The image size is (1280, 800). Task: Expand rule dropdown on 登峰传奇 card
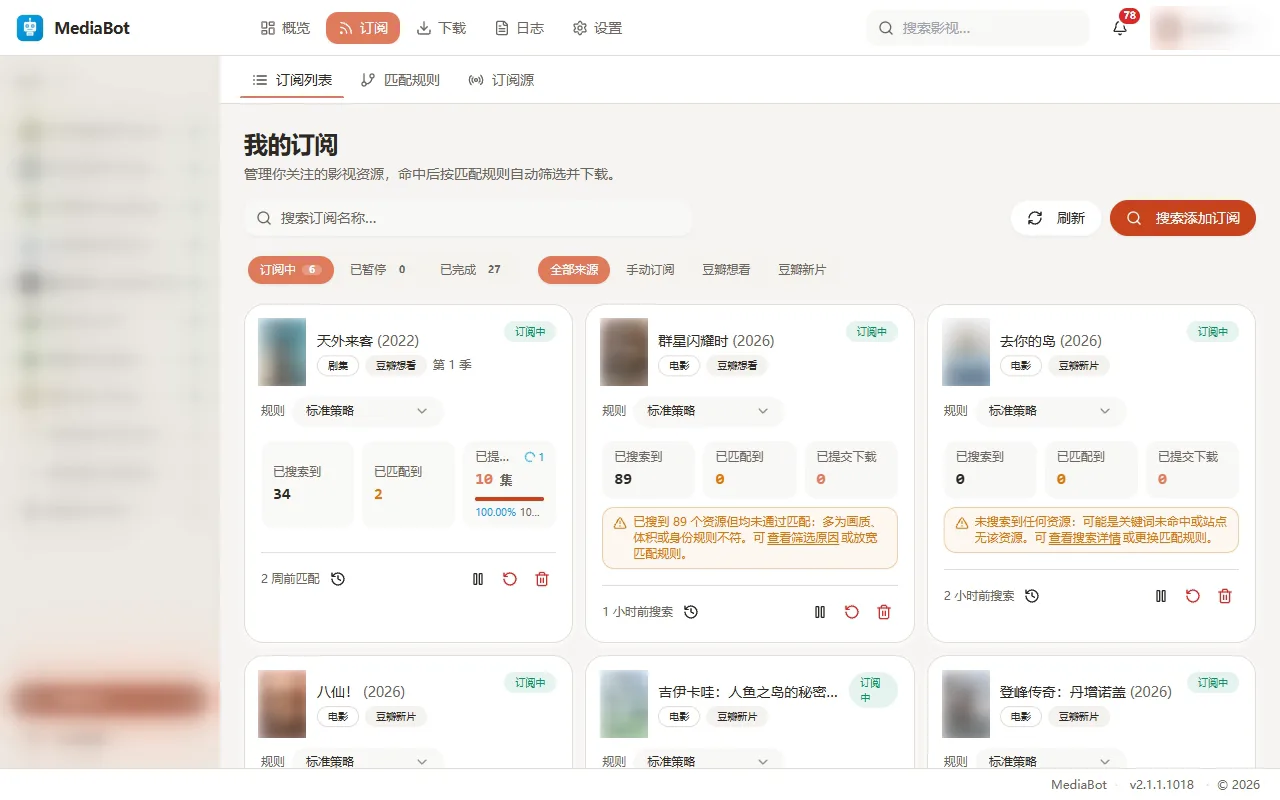[x=1050, y=761]
